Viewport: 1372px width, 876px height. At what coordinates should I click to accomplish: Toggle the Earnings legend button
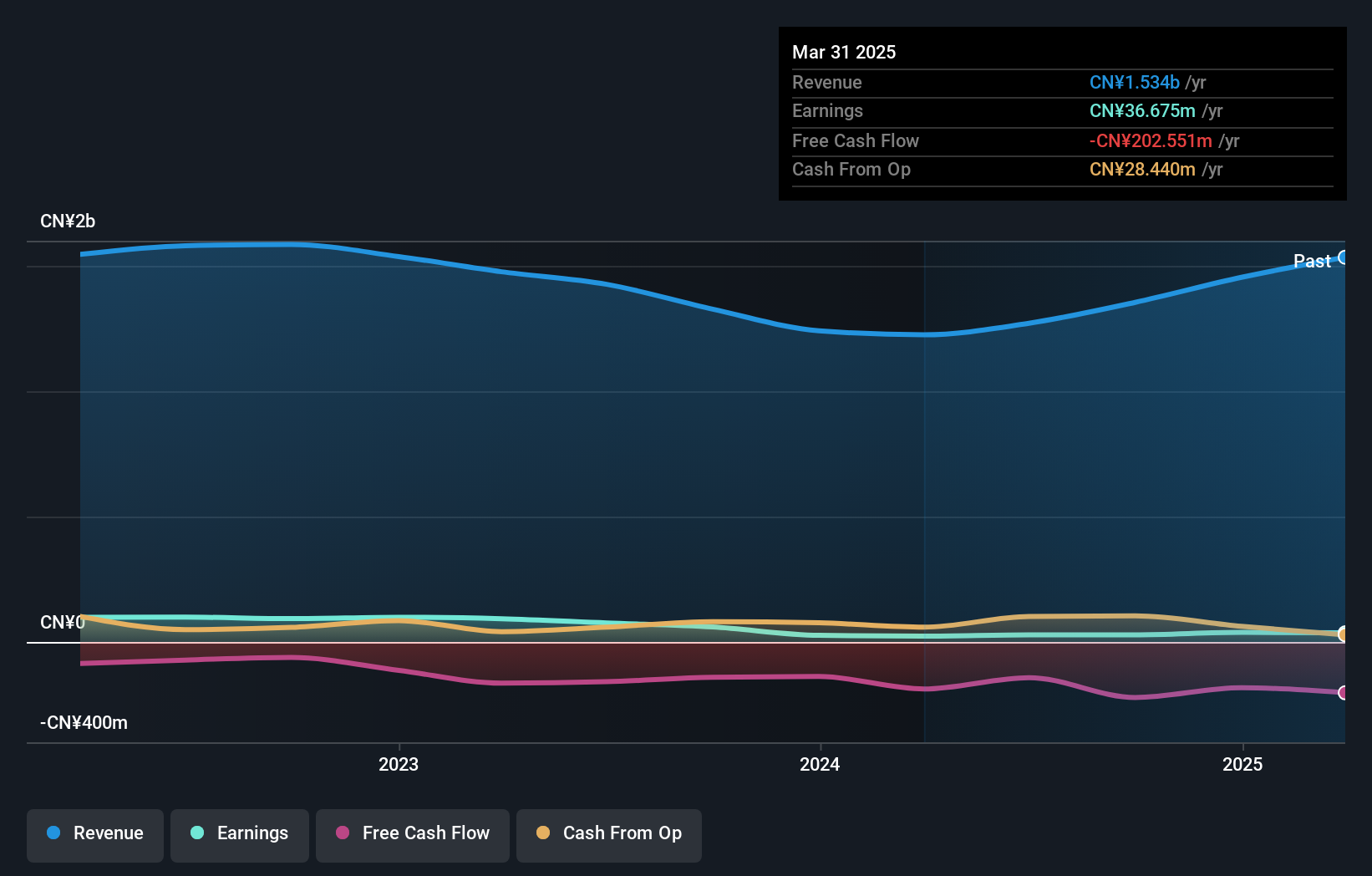click(x=240, y=835)
